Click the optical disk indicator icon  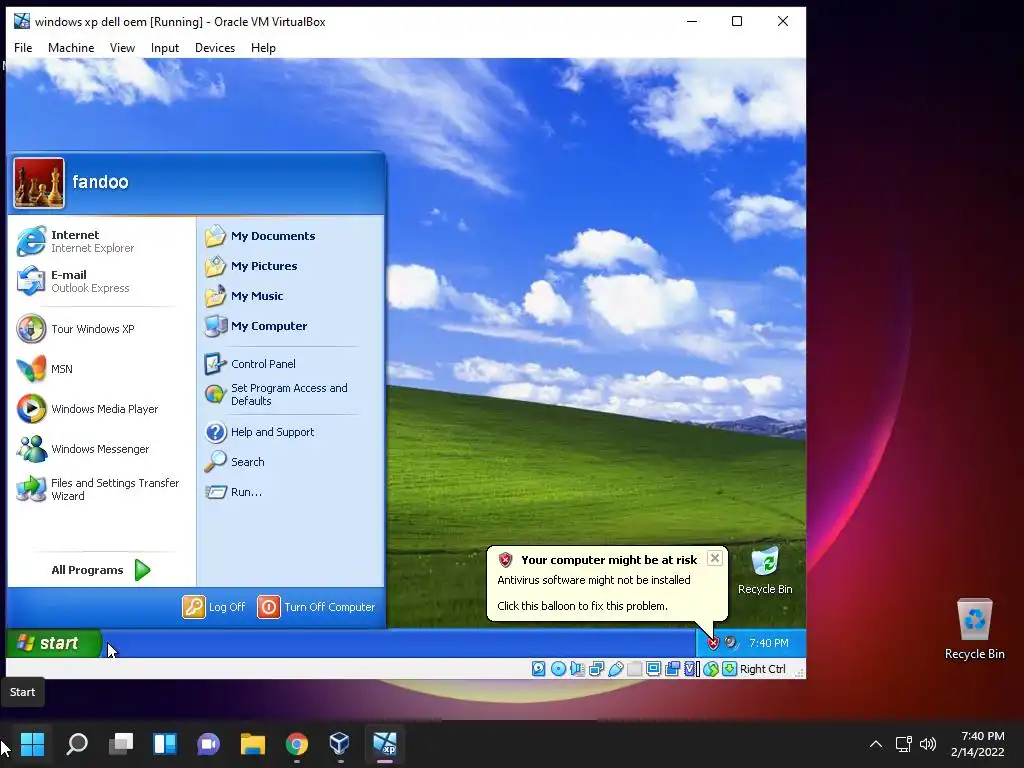pyautogui.click(x=558, y=669)
